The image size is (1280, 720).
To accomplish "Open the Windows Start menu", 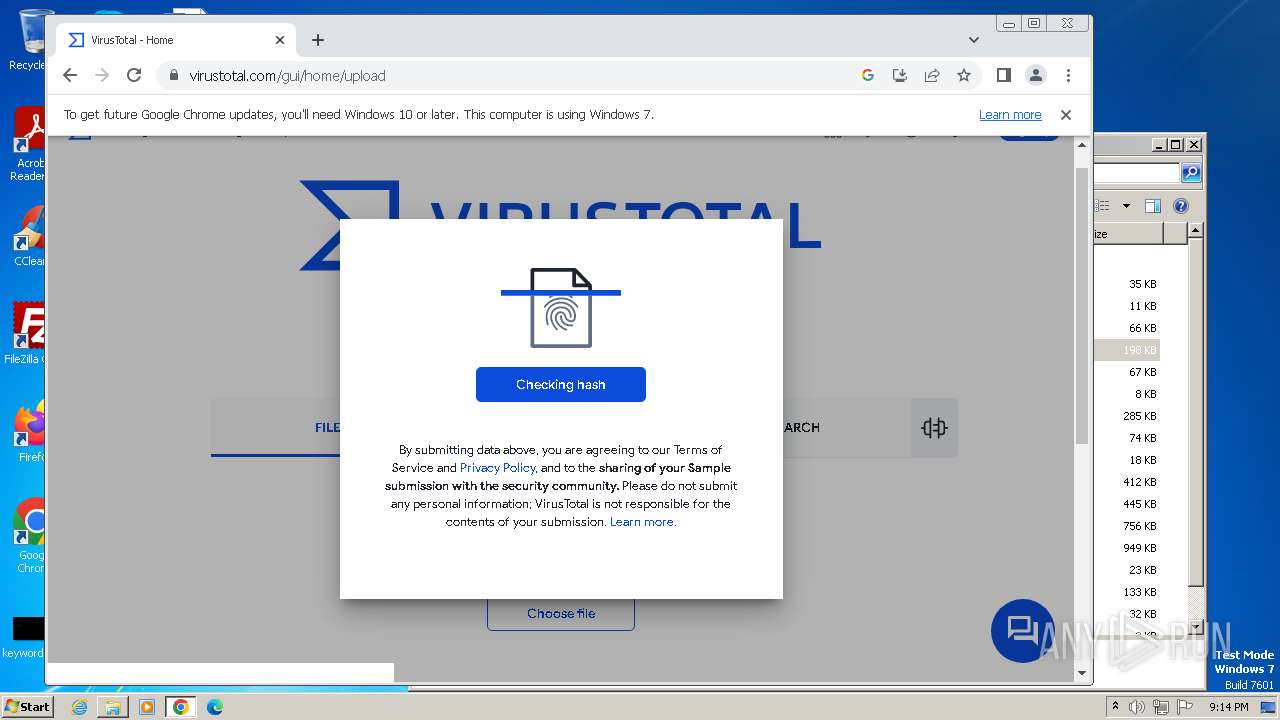I will tap(27, 706).
